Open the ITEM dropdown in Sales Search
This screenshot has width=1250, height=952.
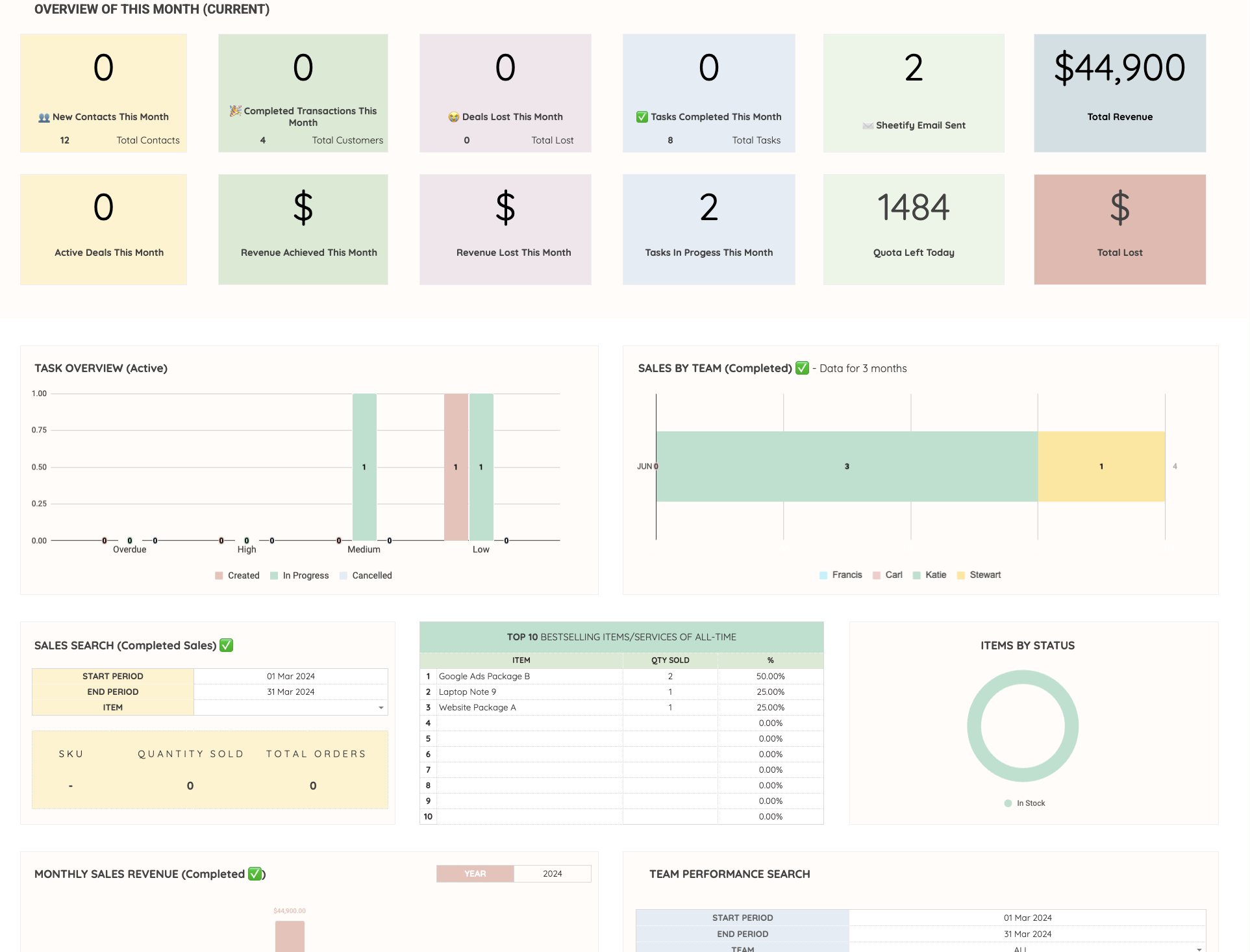click(x=381, y=708)
